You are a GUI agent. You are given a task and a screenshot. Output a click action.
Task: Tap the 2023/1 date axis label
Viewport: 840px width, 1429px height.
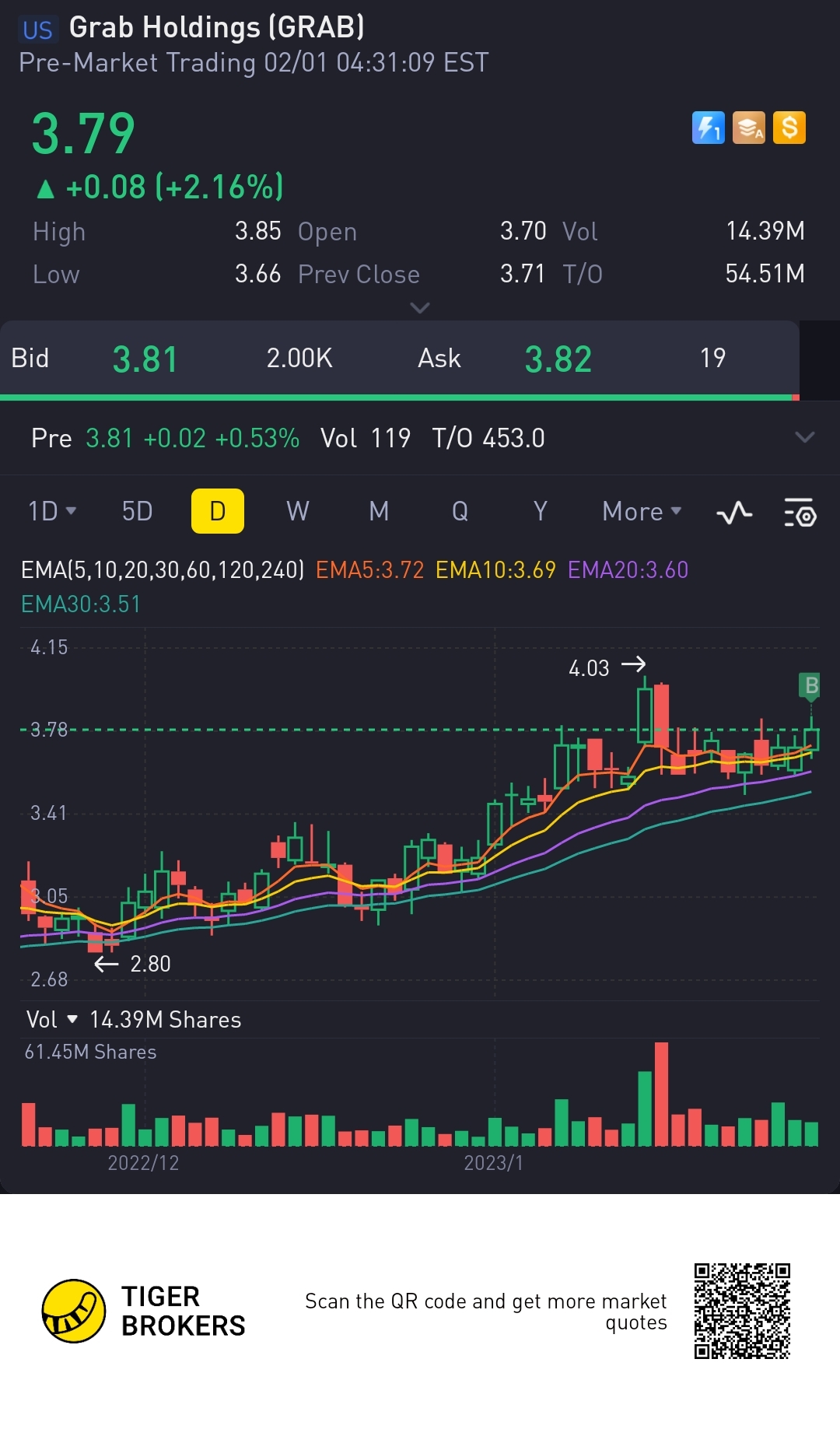(x=494, y=1163)
